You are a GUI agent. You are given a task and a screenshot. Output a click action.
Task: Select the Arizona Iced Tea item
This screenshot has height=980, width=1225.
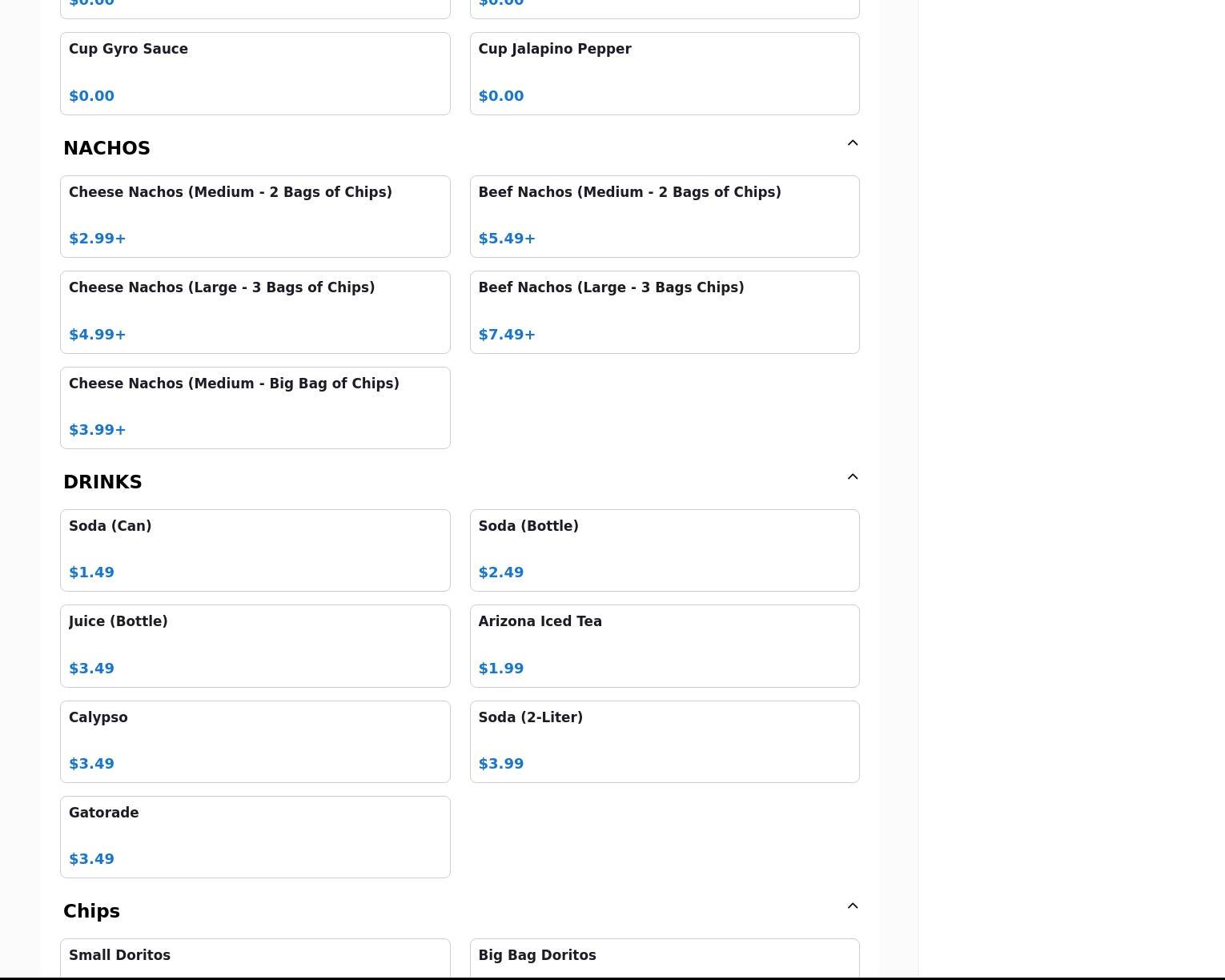click(x=665, y=646)
